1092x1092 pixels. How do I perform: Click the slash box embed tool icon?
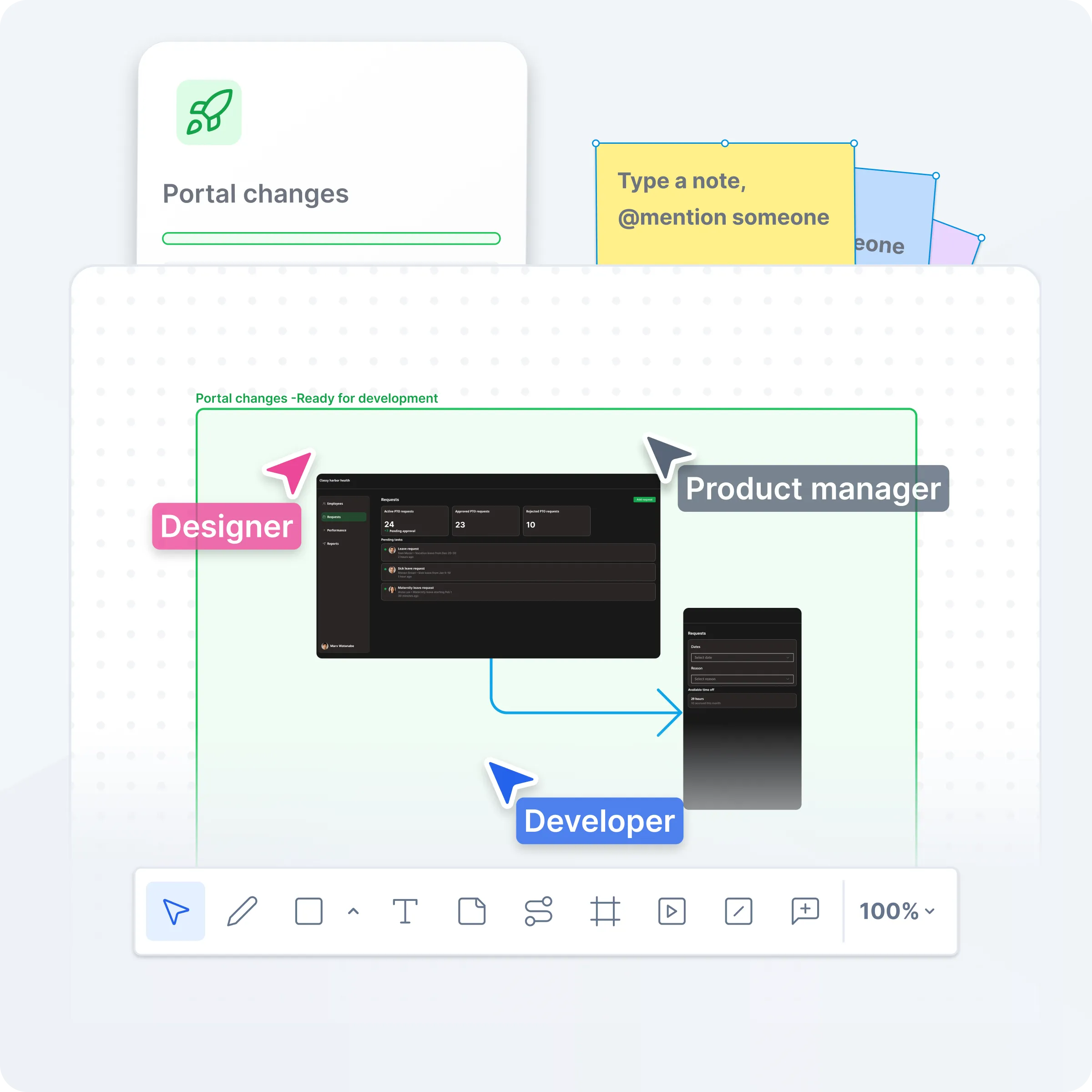click(738, 911)
